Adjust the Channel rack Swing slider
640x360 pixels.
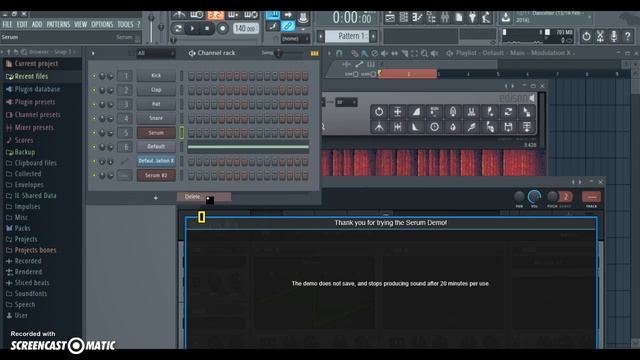(279, 53)
